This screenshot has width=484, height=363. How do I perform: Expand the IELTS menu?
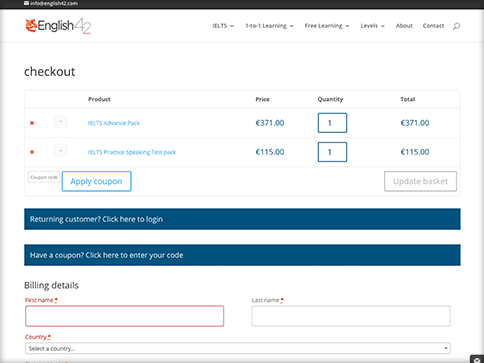click(x=223, y=26)
